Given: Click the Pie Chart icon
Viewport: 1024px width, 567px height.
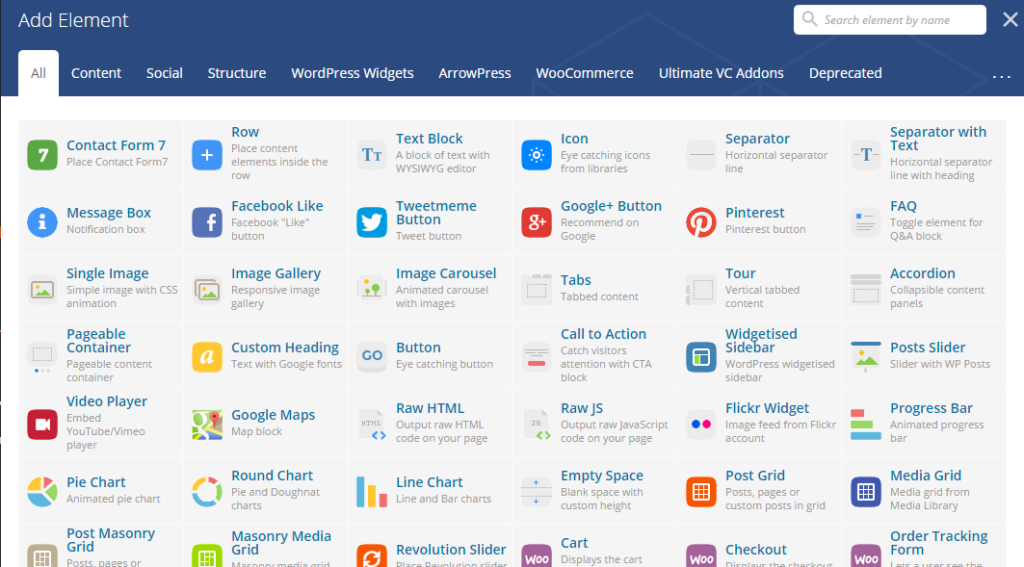Looking at the screenshot, I should tap(42, 491).
